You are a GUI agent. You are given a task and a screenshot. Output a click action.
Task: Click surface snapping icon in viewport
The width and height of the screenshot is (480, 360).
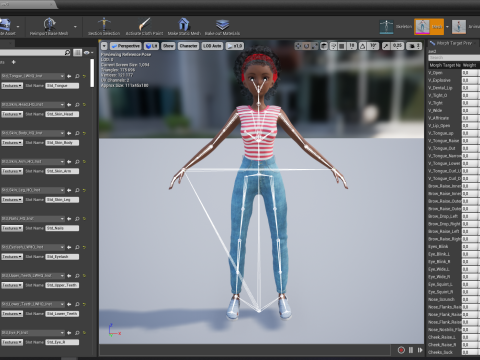[x=333, y=46]
